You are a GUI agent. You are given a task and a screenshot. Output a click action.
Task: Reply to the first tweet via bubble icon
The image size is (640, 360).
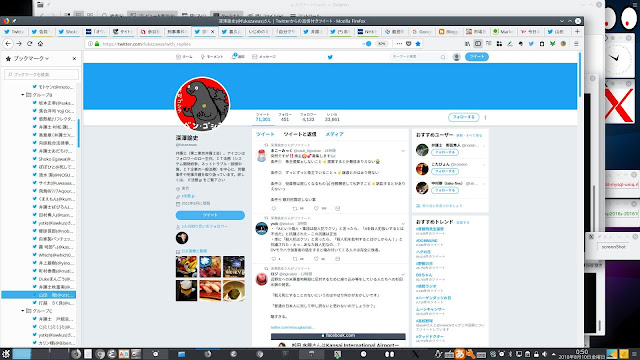[x=274, y=209]
